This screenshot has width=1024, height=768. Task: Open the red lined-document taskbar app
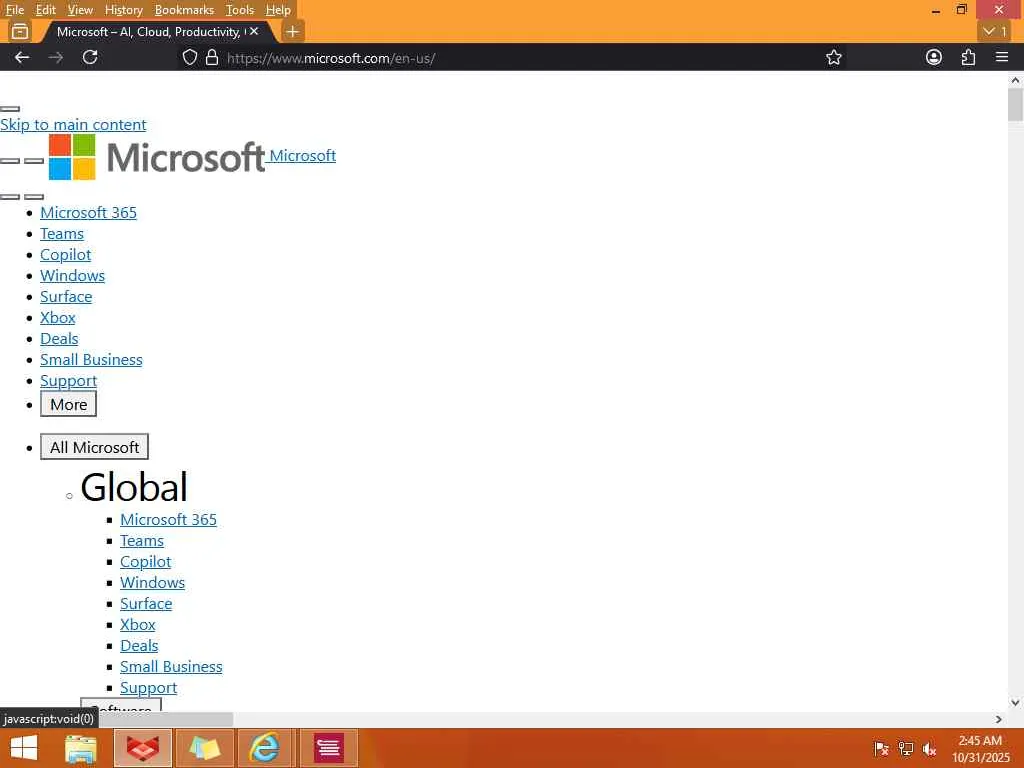coord(328,748)
